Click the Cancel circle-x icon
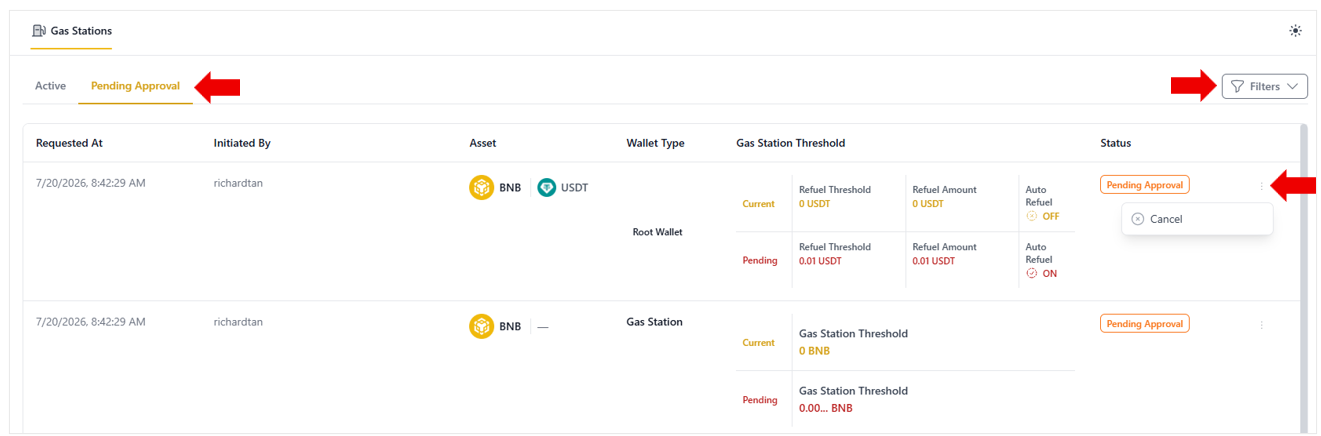This screenshot has width=1321, height=436. [x=1137, y=219]
